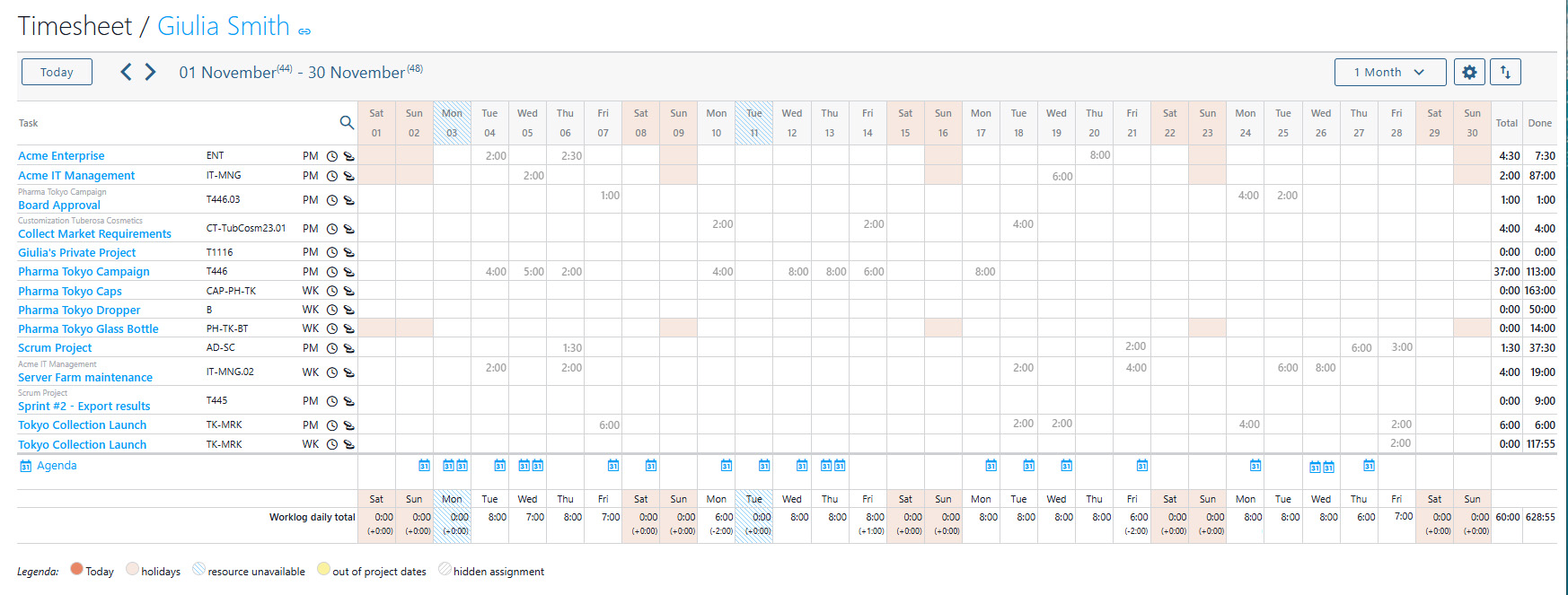Click the Task column header
This screenshot has width=1568, height=595.
pos(29,123)
